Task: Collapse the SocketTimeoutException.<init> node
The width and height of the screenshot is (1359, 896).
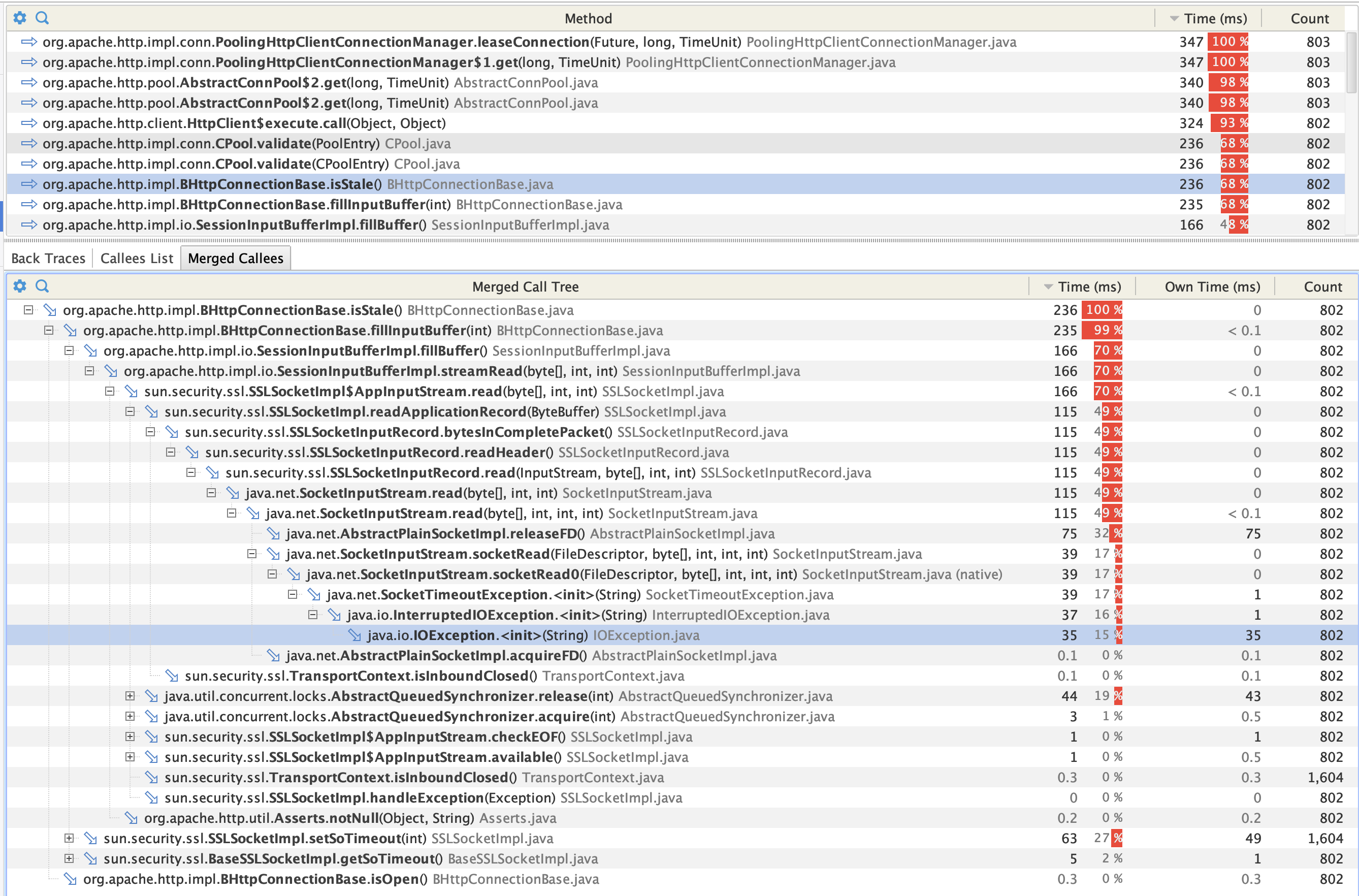Action: pyautogui.click(x=293, y=594)
